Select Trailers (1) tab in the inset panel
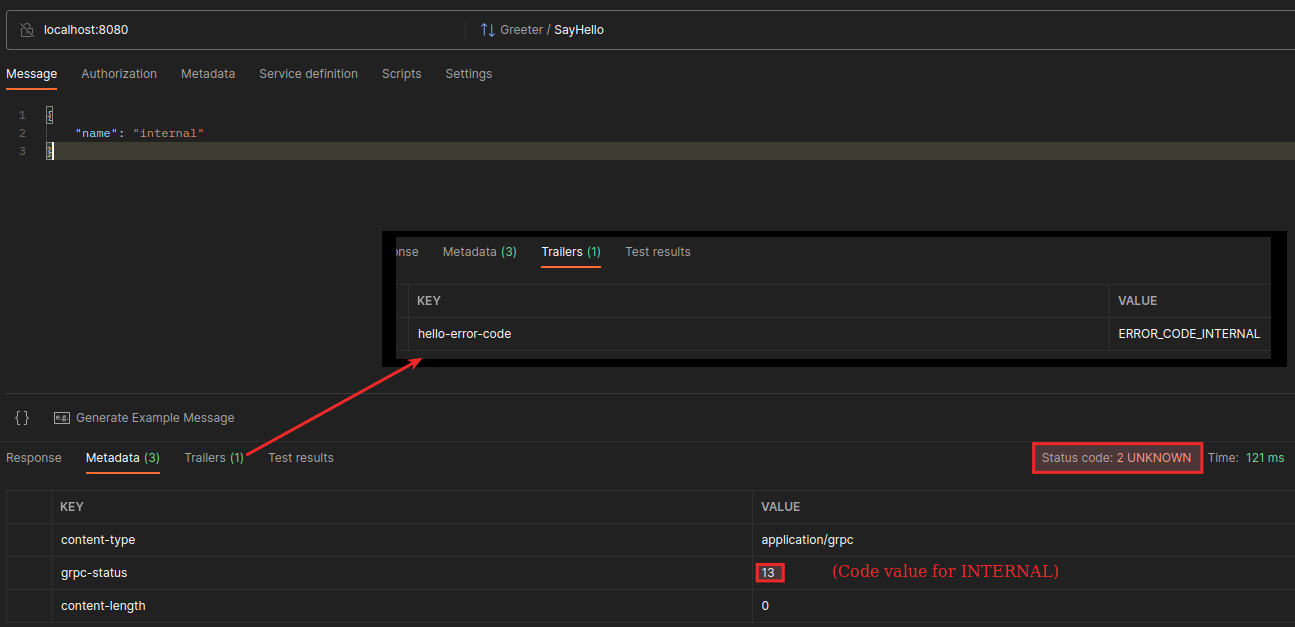Viewport: 1295px width, 627px height. [571, 252]
